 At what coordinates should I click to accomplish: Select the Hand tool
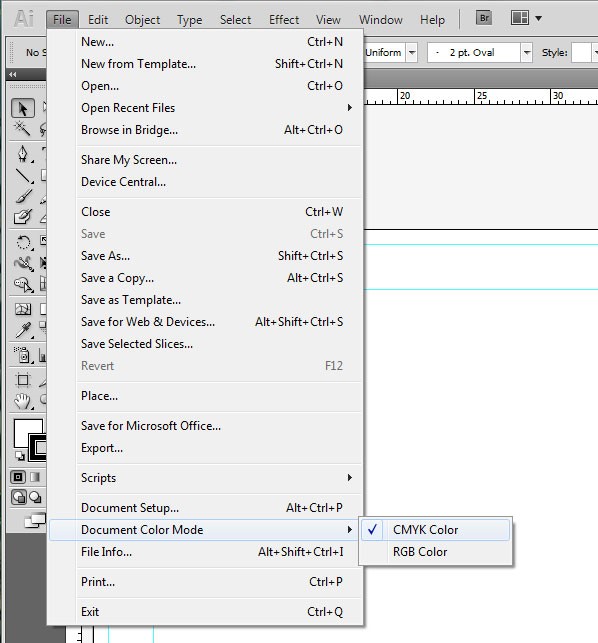pos(23,401)
